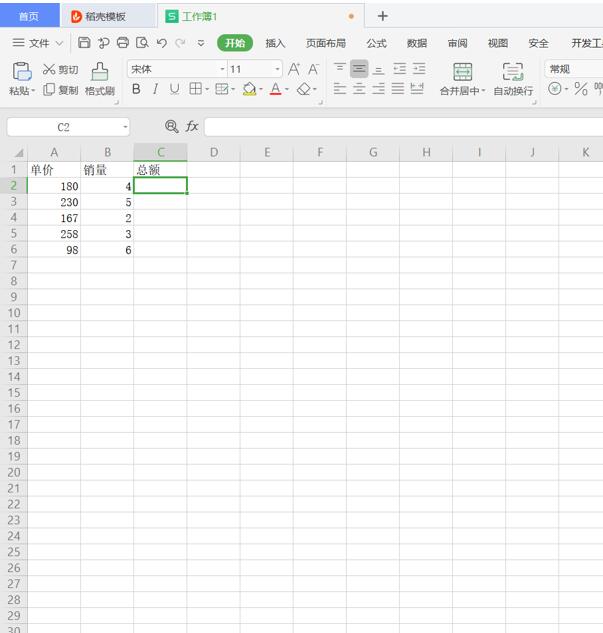
Task: Click the Save icon in quick toolbar
Action: pos(84,42)
